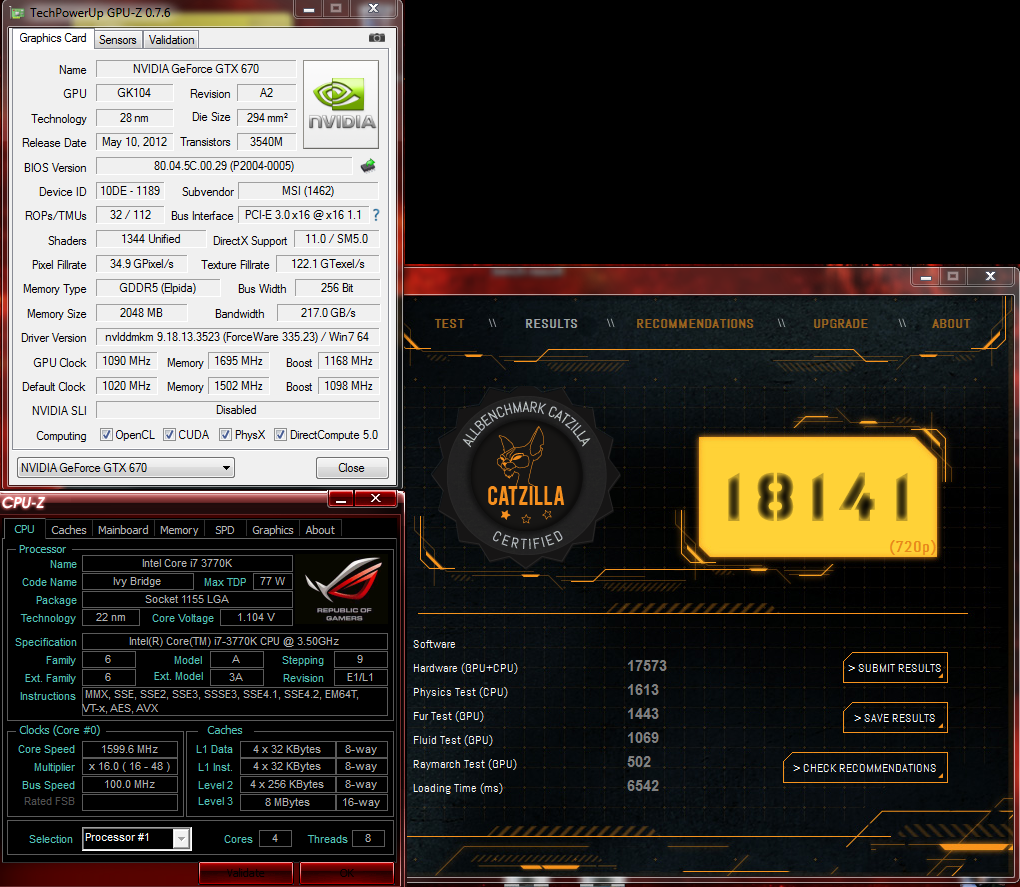Click the Driver Version field
The height and width of the screenshot is (887, 1020).
pyautogui.click(x=237, y=337)
